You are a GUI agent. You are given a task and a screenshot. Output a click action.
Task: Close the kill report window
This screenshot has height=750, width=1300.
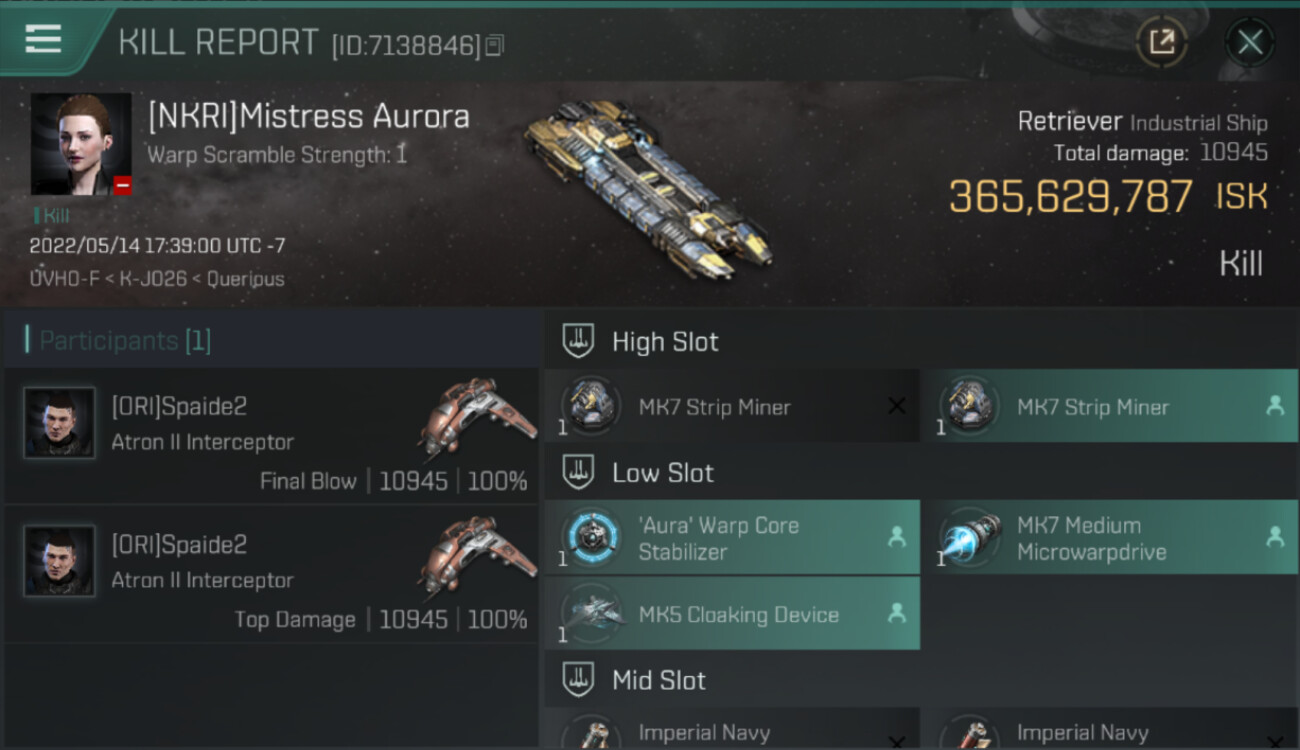(1250, 42)
